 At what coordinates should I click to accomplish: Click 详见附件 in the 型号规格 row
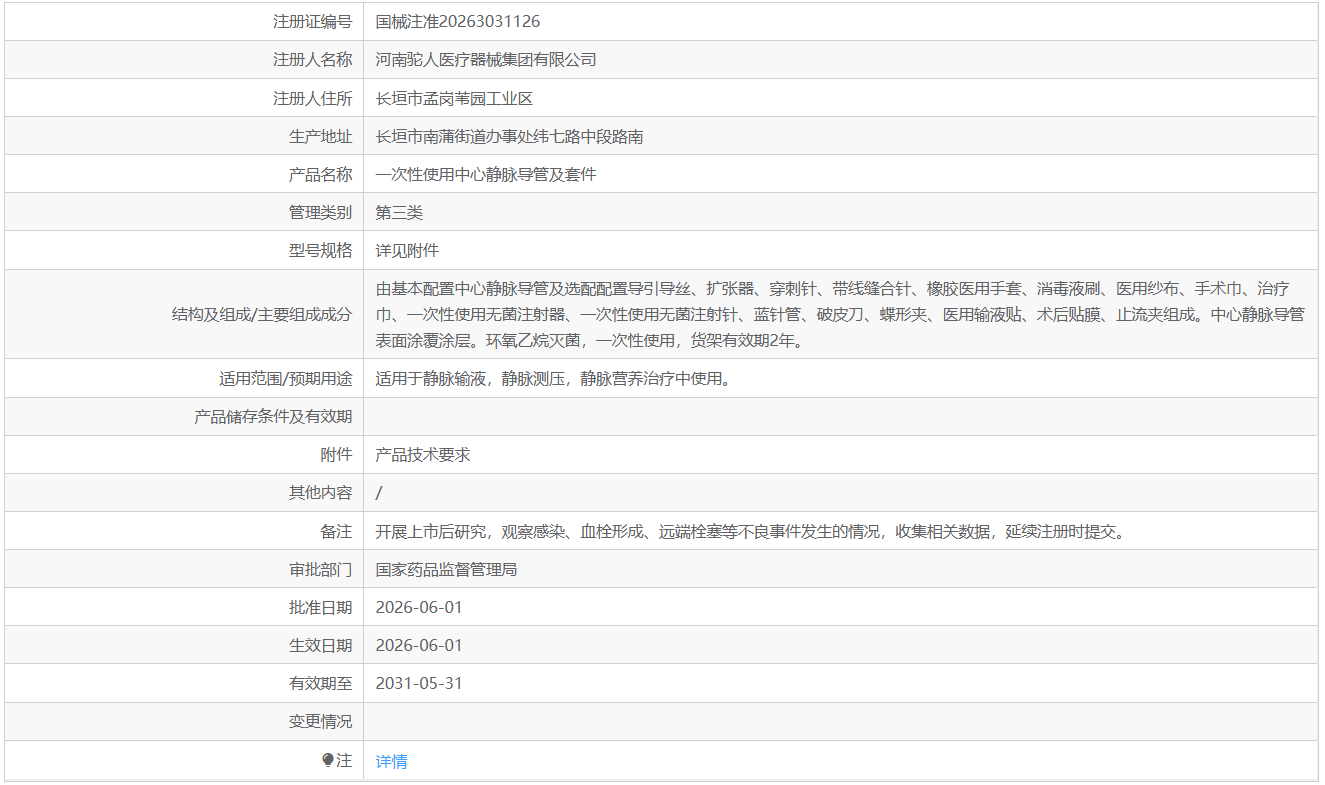tap(407, 250)
